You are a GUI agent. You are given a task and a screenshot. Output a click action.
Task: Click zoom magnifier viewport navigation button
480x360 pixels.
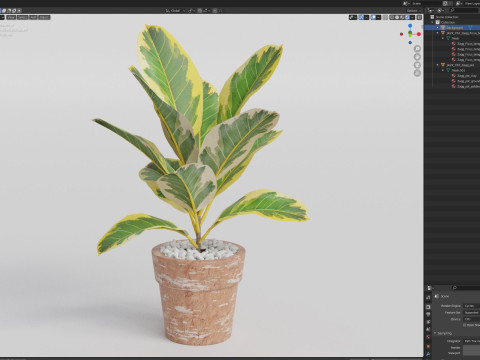[x=417, y=49]
